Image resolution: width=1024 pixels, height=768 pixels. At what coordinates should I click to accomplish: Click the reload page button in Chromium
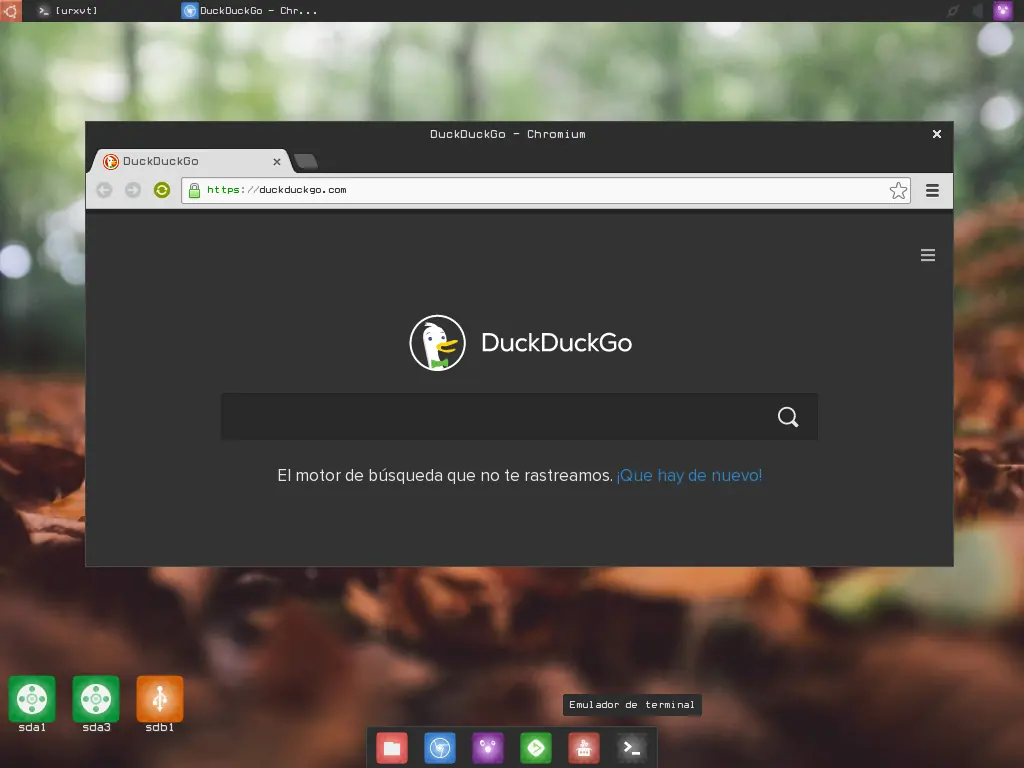(x=161, y=190)
